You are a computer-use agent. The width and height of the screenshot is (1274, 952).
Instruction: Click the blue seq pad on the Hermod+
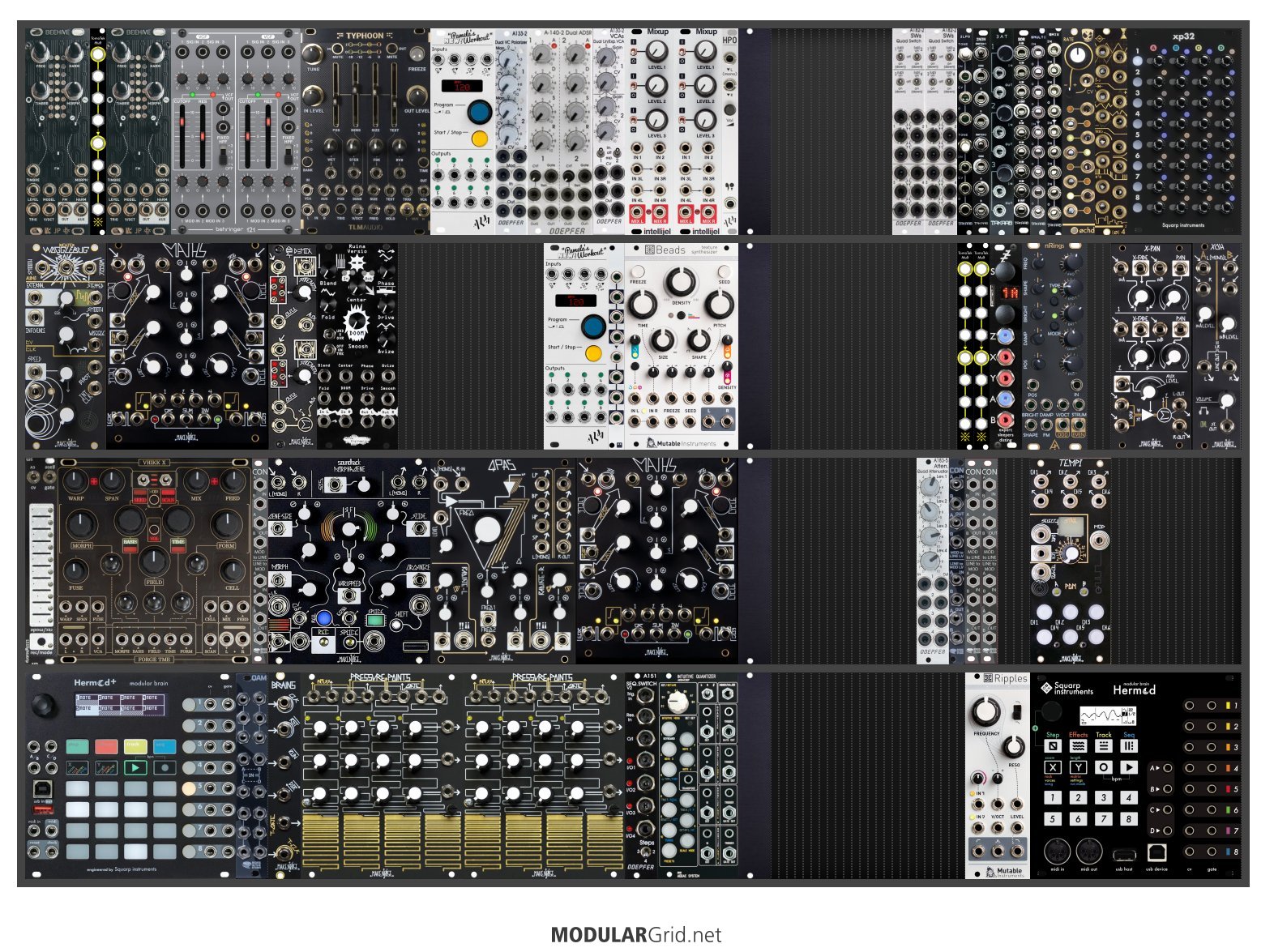pos(165,746)
